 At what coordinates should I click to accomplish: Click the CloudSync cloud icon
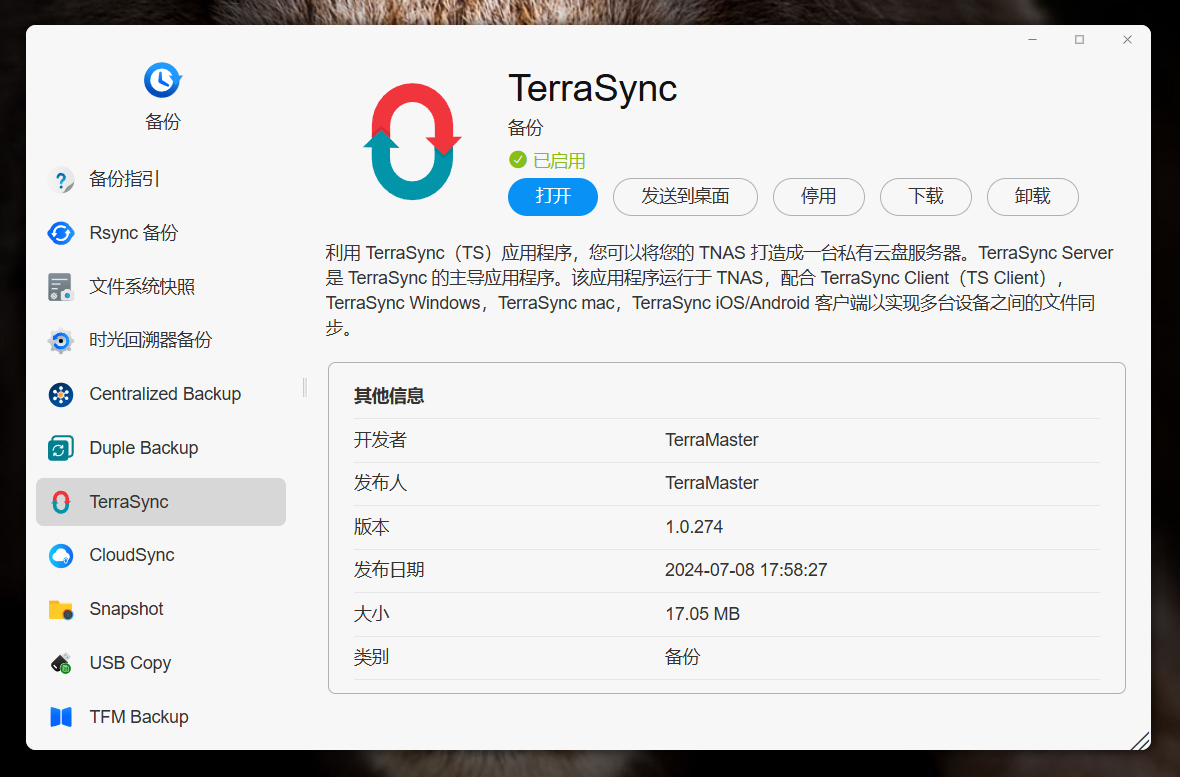[61, 556]
